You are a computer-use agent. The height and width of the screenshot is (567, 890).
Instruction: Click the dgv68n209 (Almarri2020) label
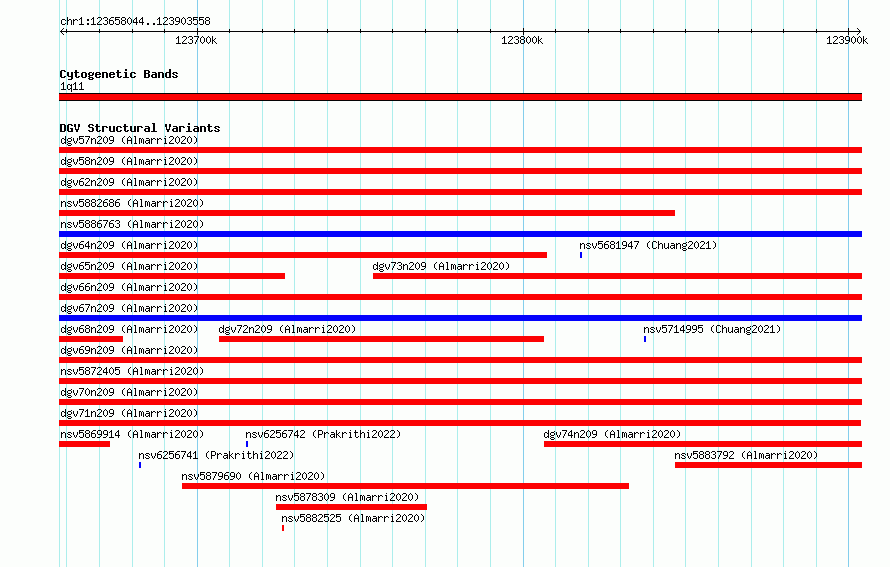tap(129, 329)
